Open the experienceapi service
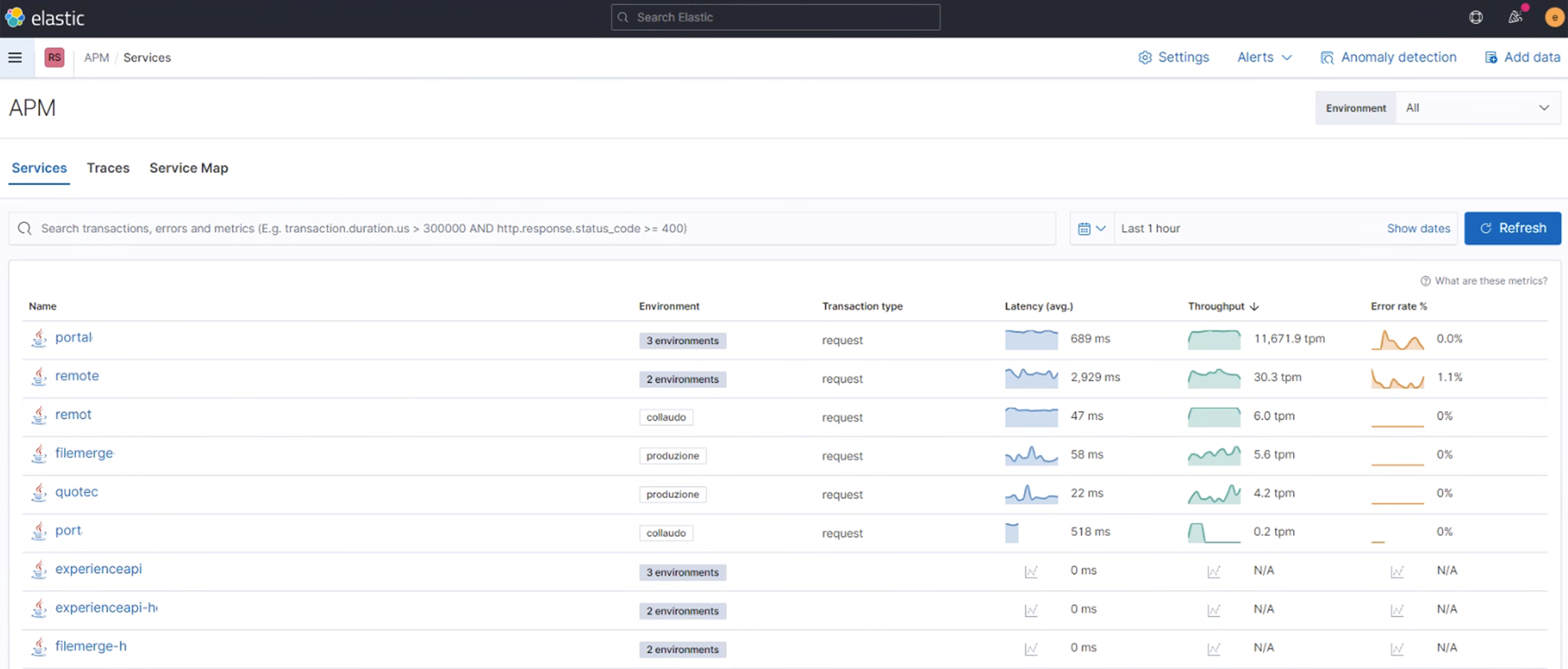This screenshot has height=669, width=1568. click(98, 569)
